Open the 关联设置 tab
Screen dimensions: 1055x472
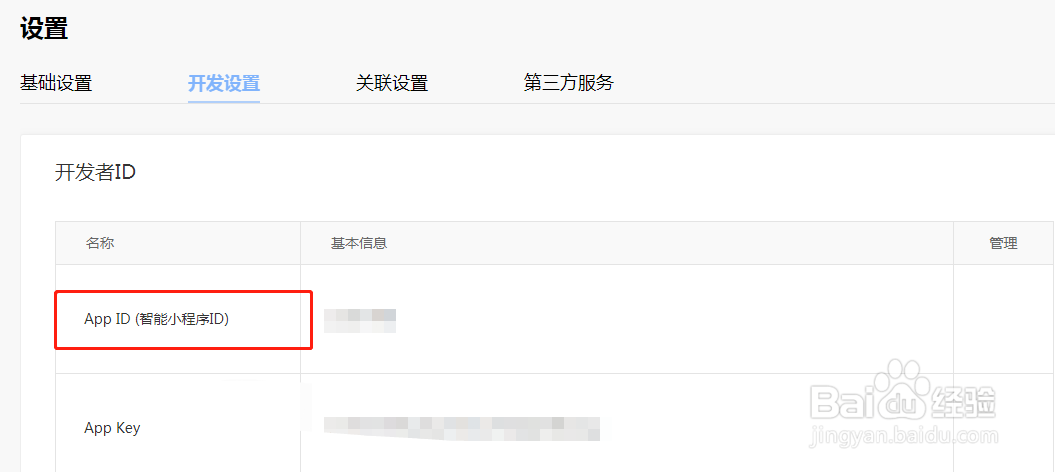pos(392,83)
